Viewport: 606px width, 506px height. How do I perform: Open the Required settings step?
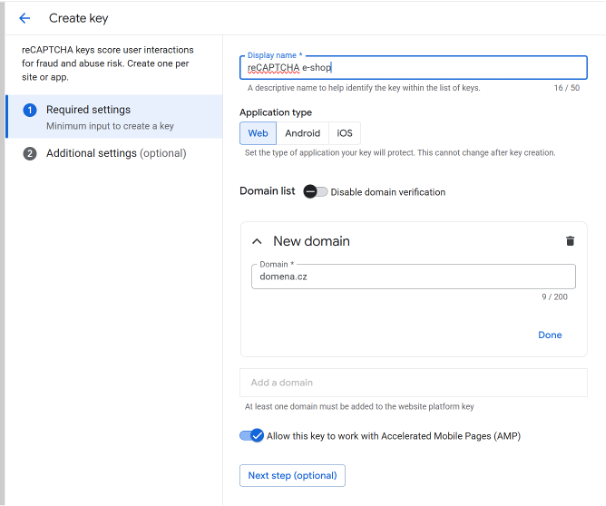[88, 110]
